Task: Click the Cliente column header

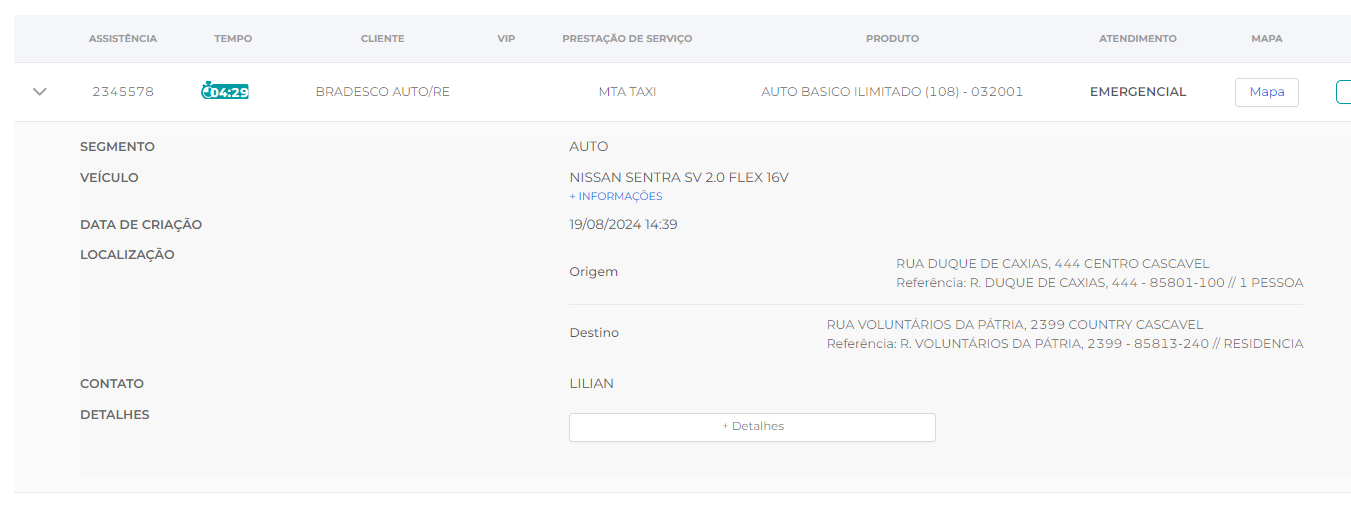Action: point(382,39)
